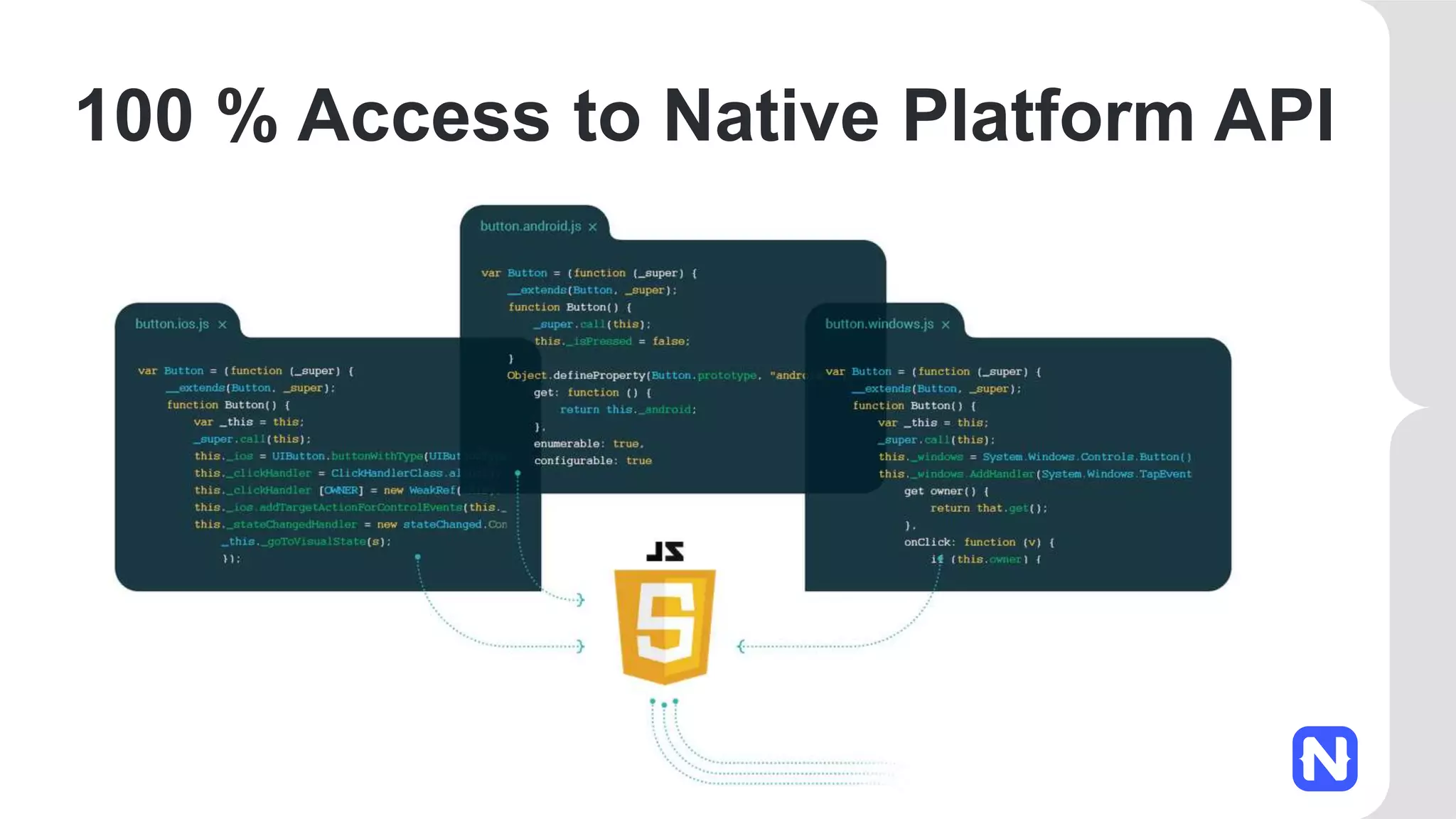Click 'this._windows.AddHandler' line
The width and height of the screenshot is (1456, 819).
(x=1035, y=474)
